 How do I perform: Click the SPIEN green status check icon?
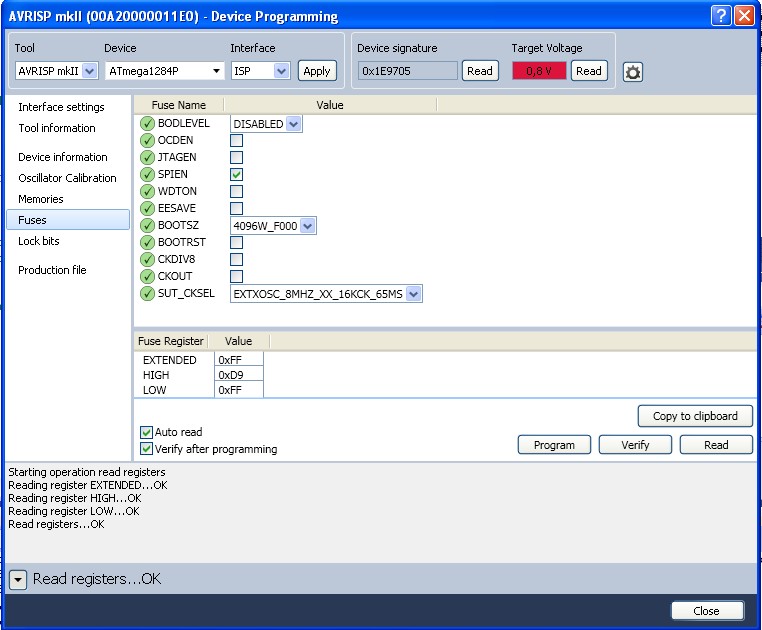(147, 175)
